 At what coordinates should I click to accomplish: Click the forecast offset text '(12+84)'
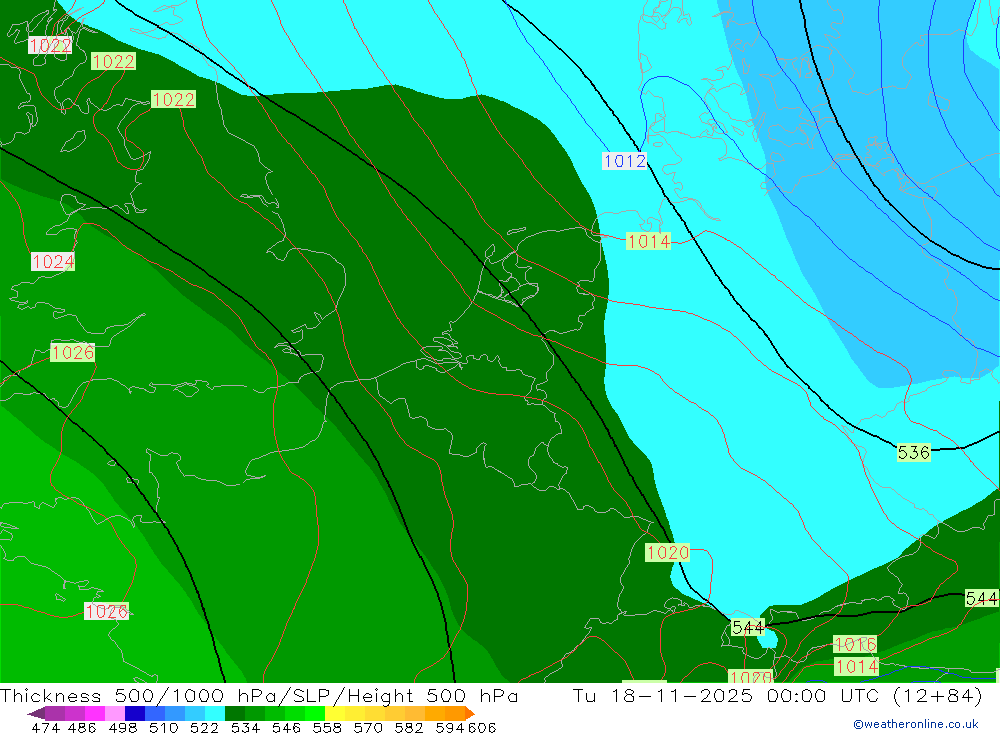point(938,695)
